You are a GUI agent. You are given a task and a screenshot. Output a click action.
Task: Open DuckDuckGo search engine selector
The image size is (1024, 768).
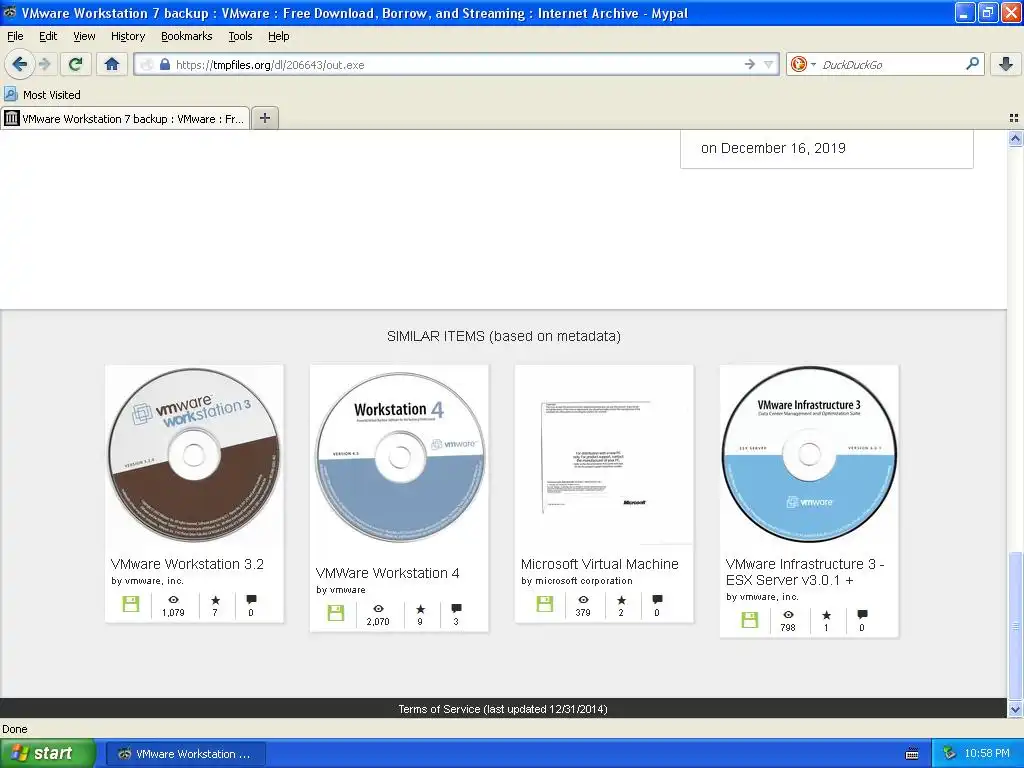coord(803,64)
